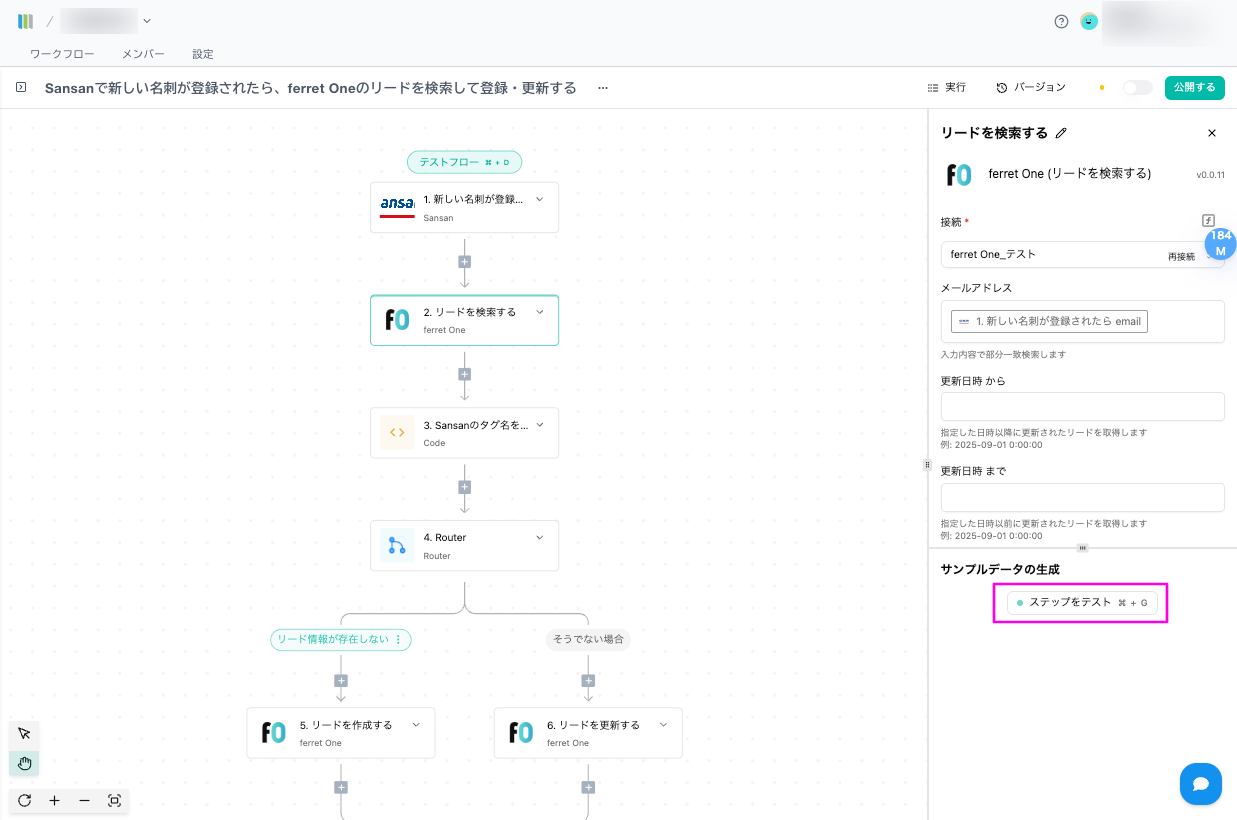Click the zoom in plus icon
Image resolution: width=1237 pixels, height=820 pixels.
pyautogui.click(x=54, y=801)
